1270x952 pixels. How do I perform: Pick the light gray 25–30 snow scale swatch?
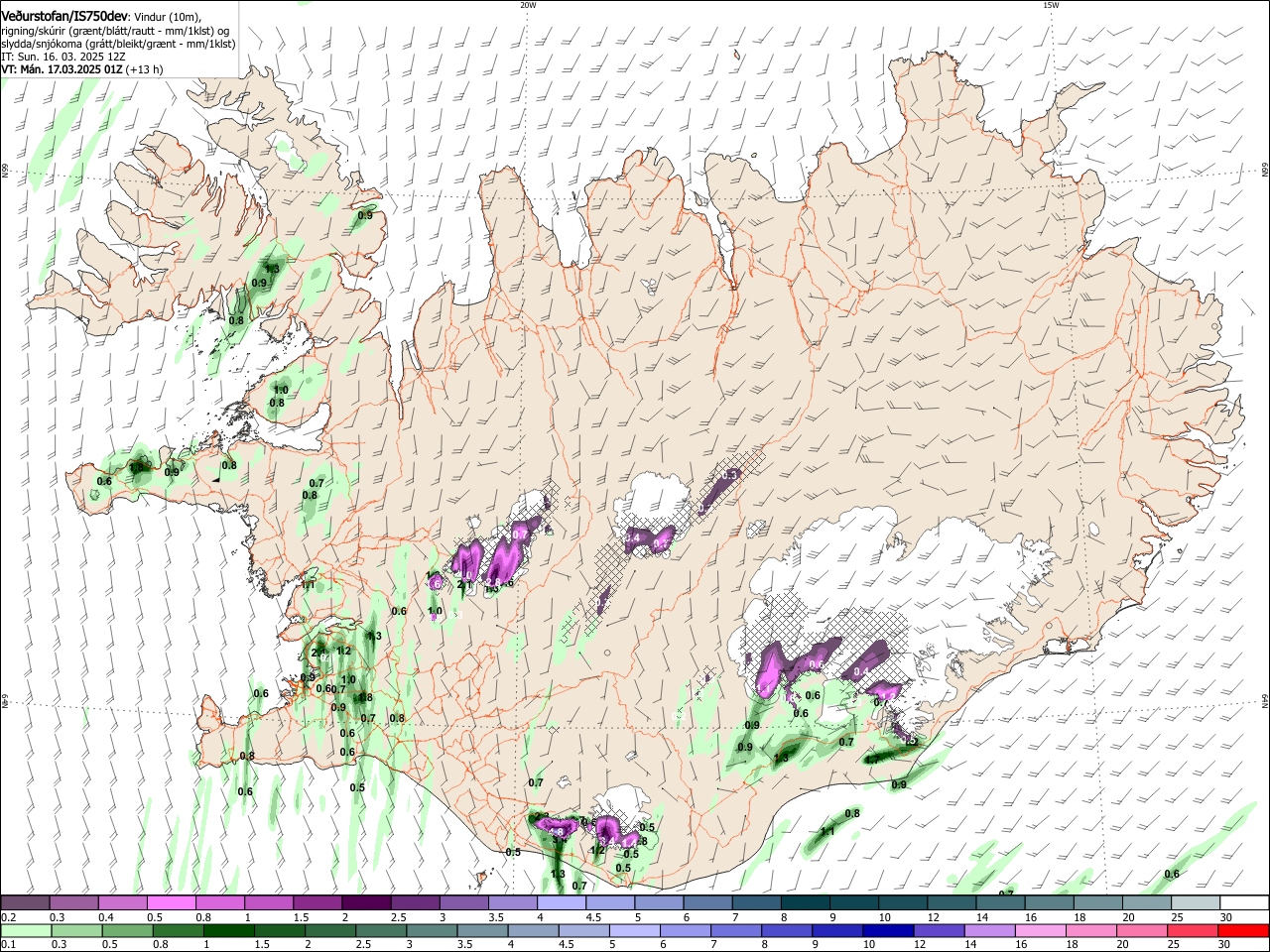click(1195, 902)
